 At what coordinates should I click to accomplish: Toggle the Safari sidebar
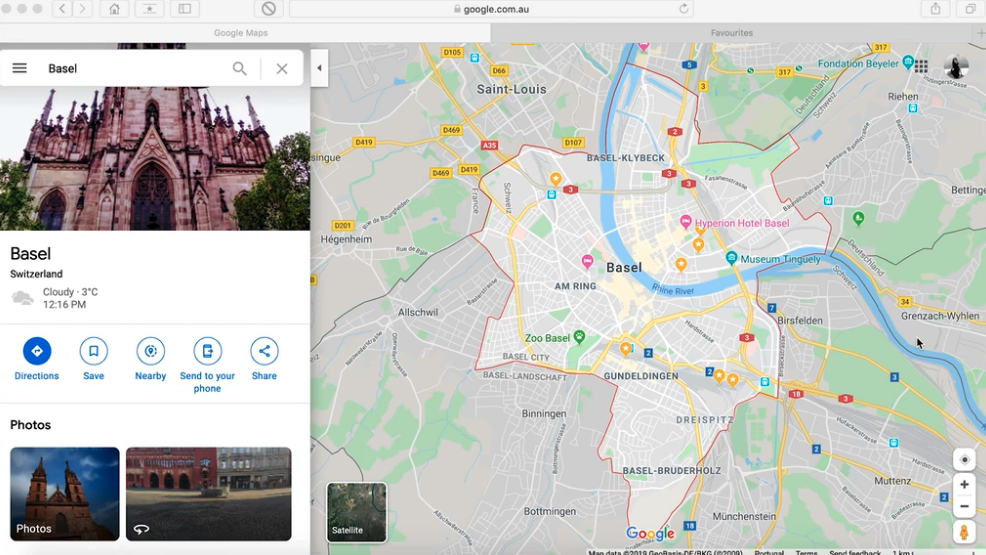pos(185,9)
